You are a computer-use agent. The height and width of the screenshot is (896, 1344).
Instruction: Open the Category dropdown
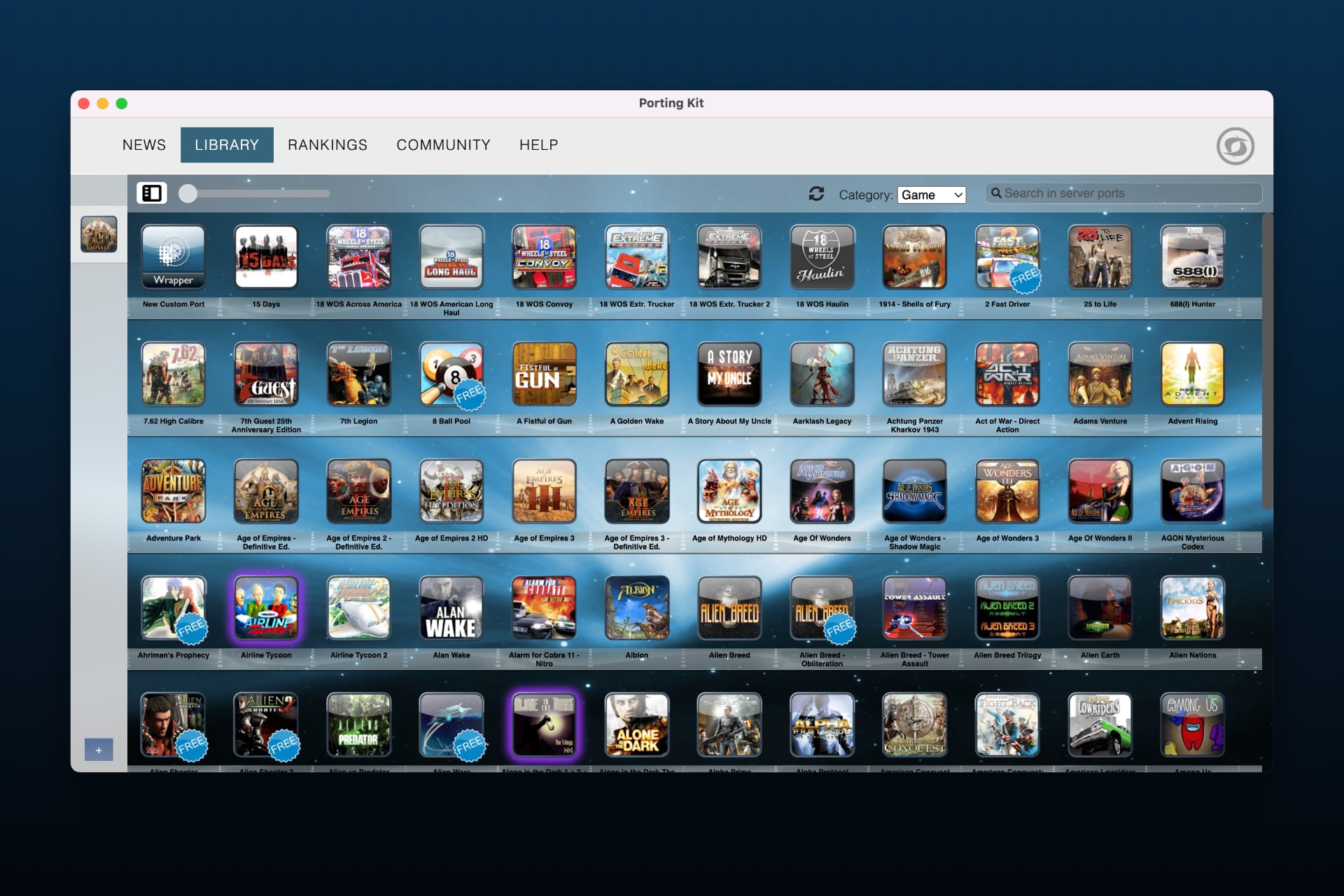point(932,195)
